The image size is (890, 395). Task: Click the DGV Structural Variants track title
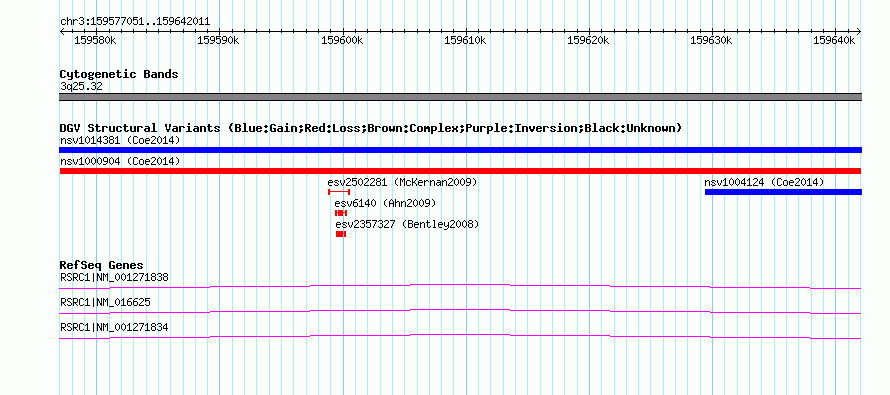(371, 128)
